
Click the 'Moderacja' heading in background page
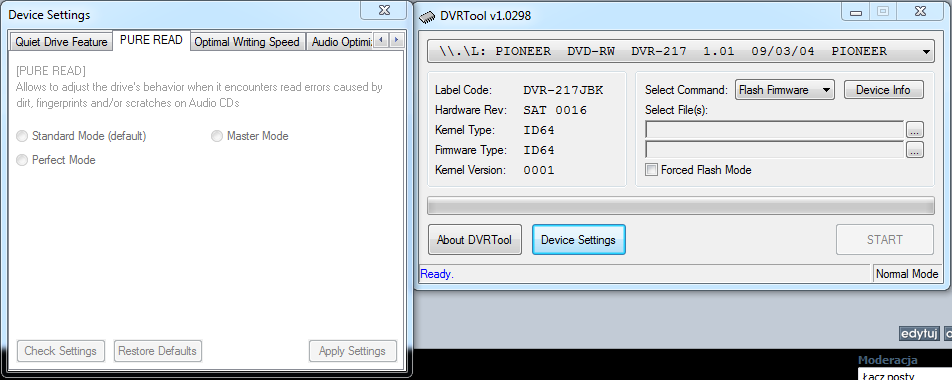tap(888, 360)
